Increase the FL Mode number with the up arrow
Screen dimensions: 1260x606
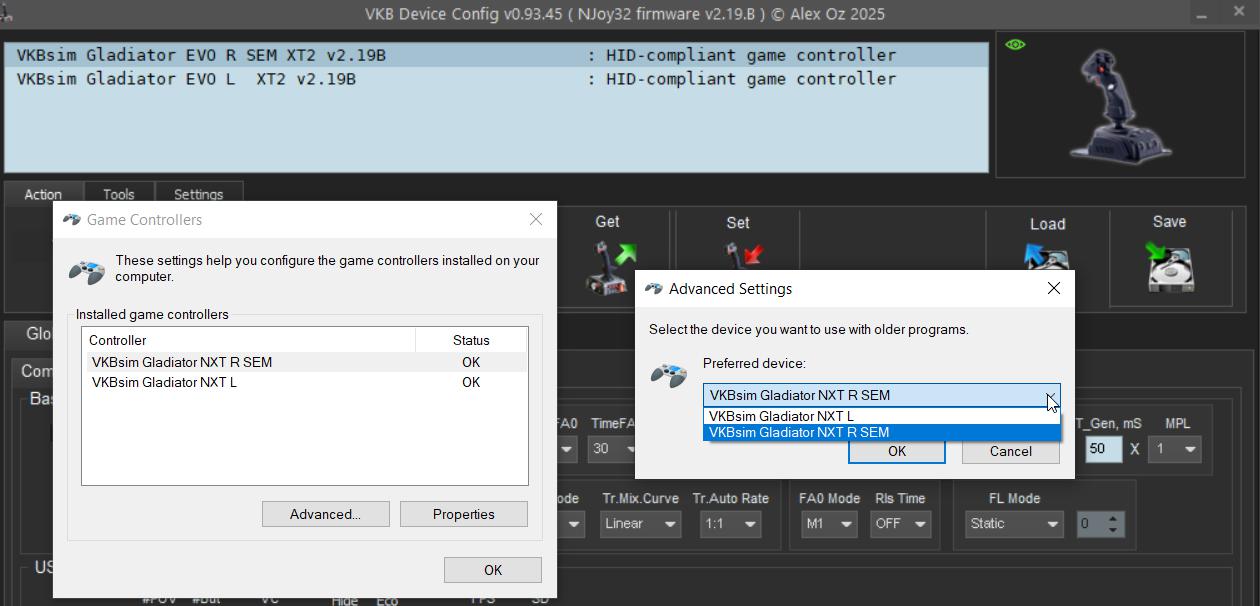(x=1113, y=517)
